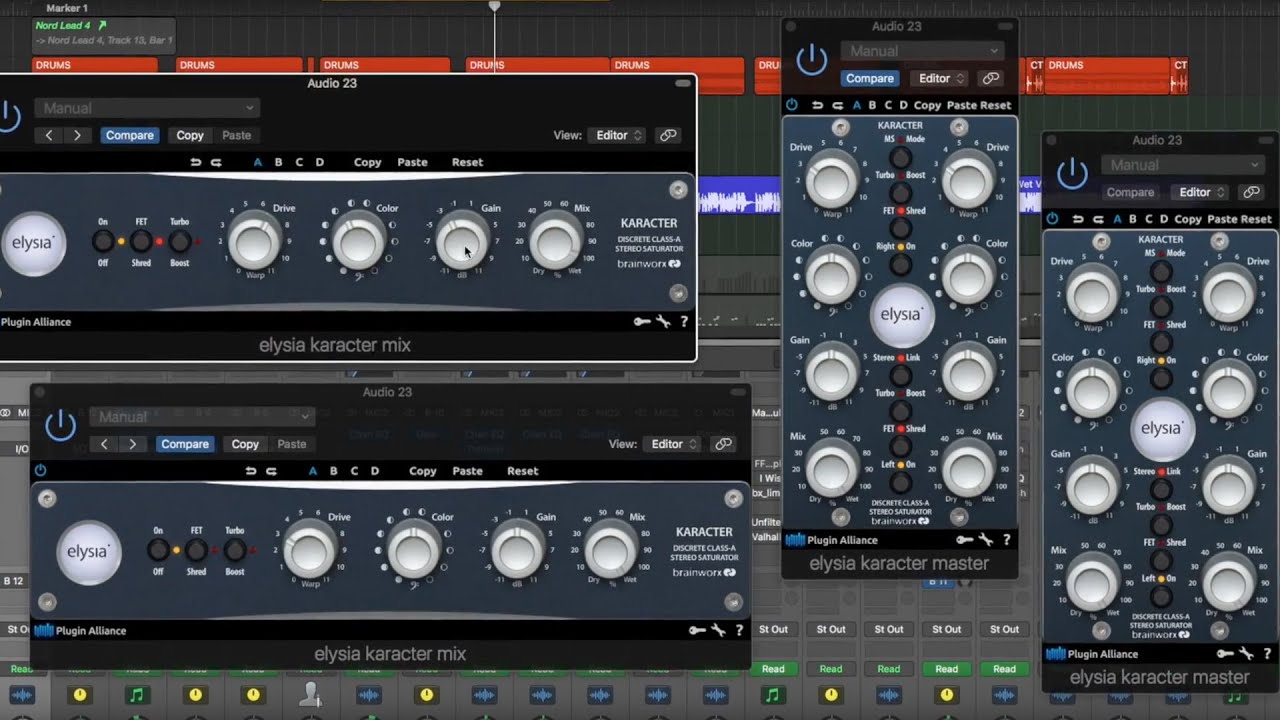The width and height of the screenshot is (1280, 720).
Task: Click Compare button in rightmost karacter master window
Action: pos(1130,192)
